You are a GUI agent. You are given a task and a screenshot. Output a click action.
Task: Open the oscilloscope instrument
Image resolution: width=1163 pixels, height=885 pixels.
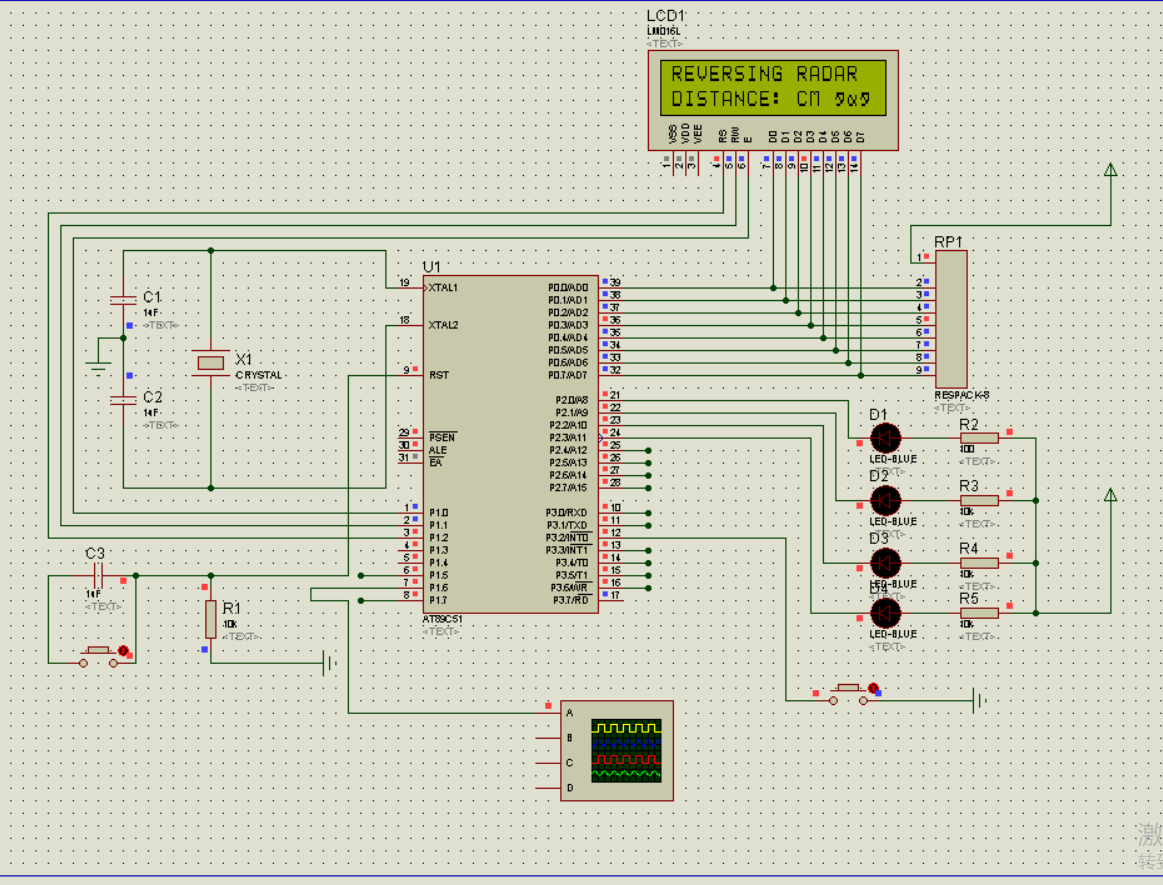coord(616,751)
